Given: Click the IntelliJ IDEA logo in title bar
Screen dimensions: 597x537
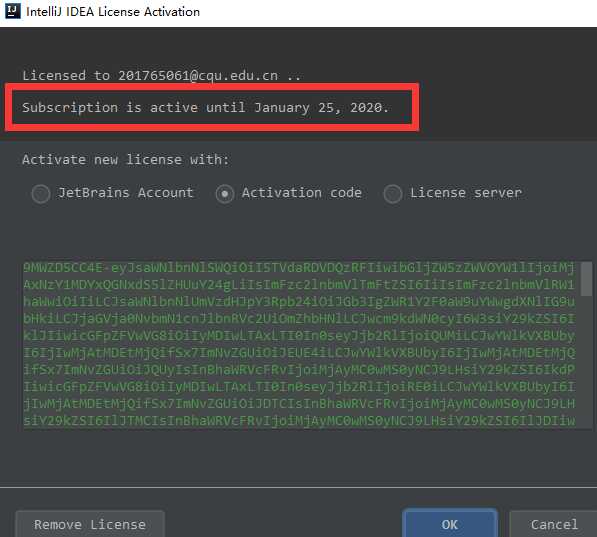Looking at the screenshot, I should coord(13,11).
